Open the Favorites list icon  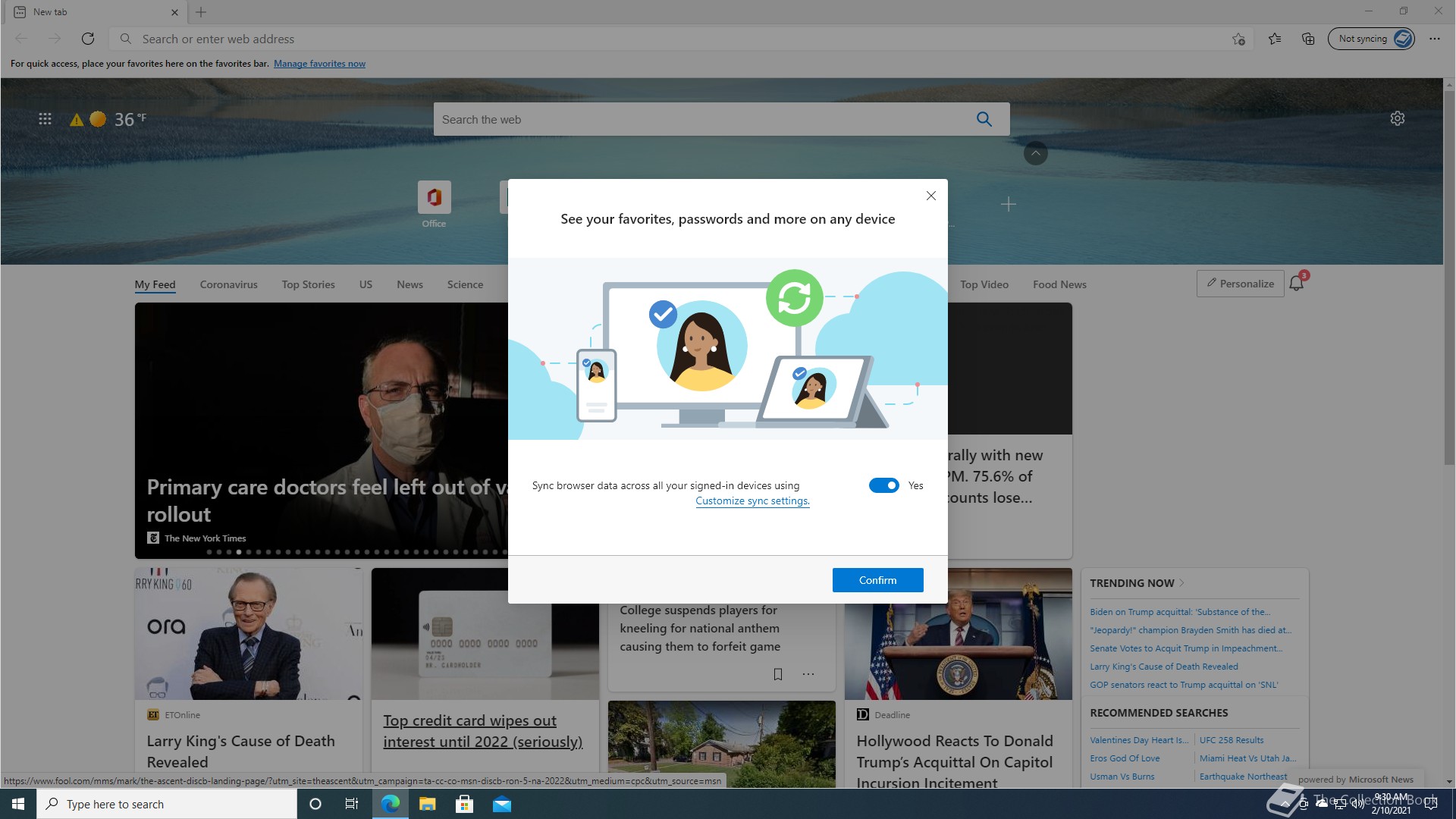coord(1275,39)
